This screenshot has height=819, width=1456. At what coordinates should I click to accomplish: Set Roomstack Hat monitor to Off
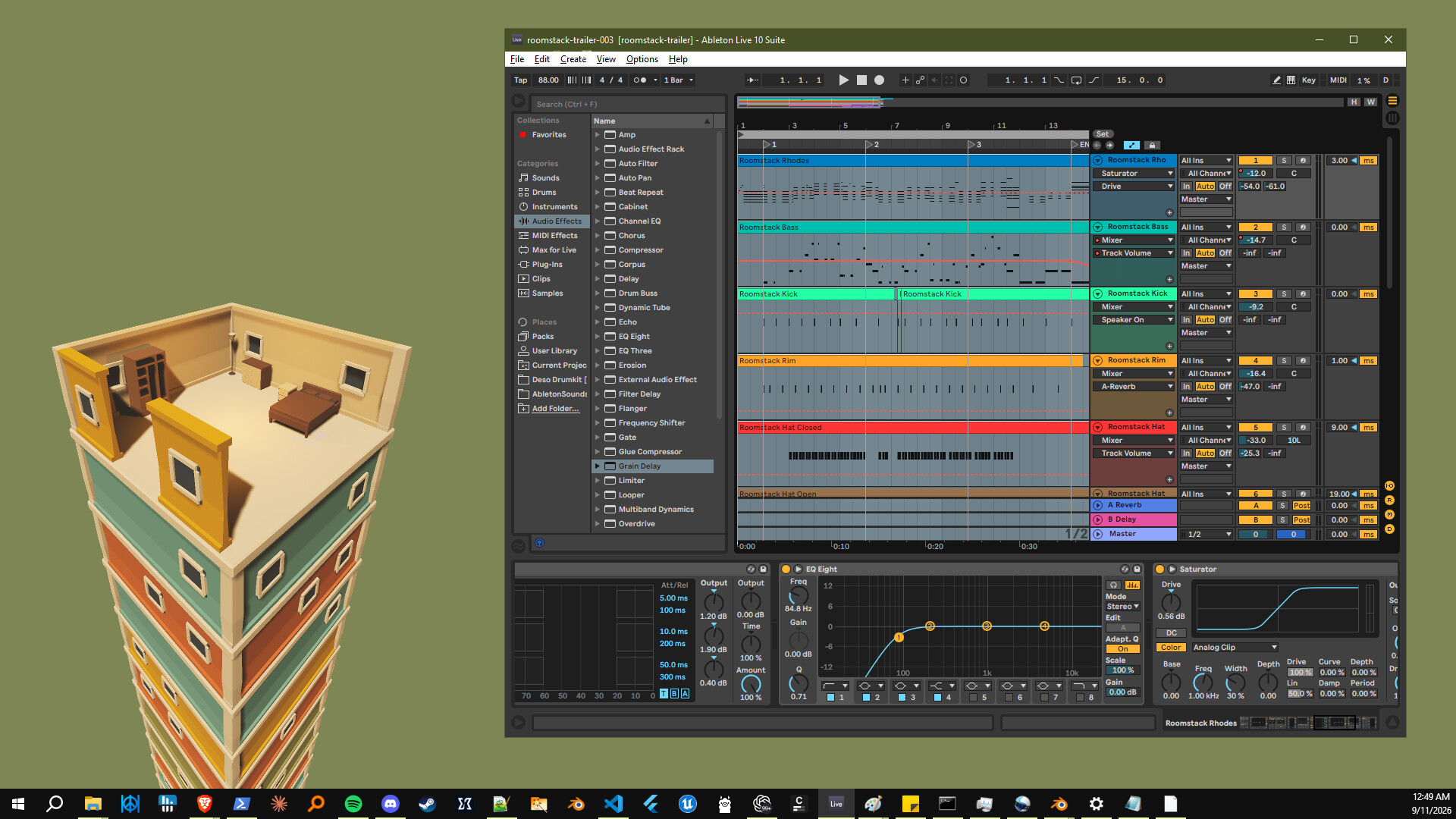[1225, 453]
